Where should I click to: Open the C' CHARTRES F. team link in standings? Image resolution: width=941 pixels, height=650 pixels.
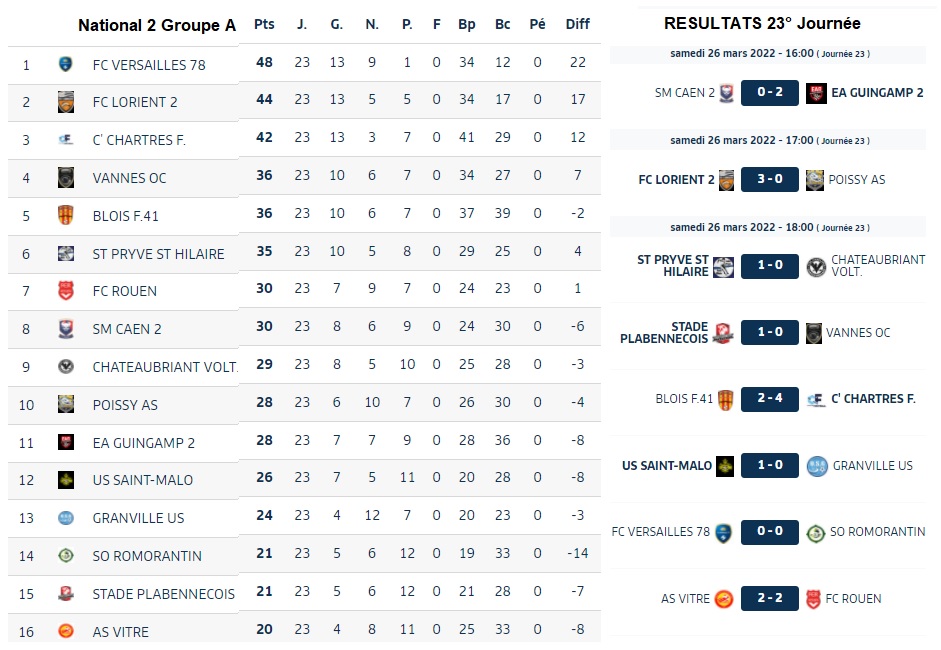point(139,140)
